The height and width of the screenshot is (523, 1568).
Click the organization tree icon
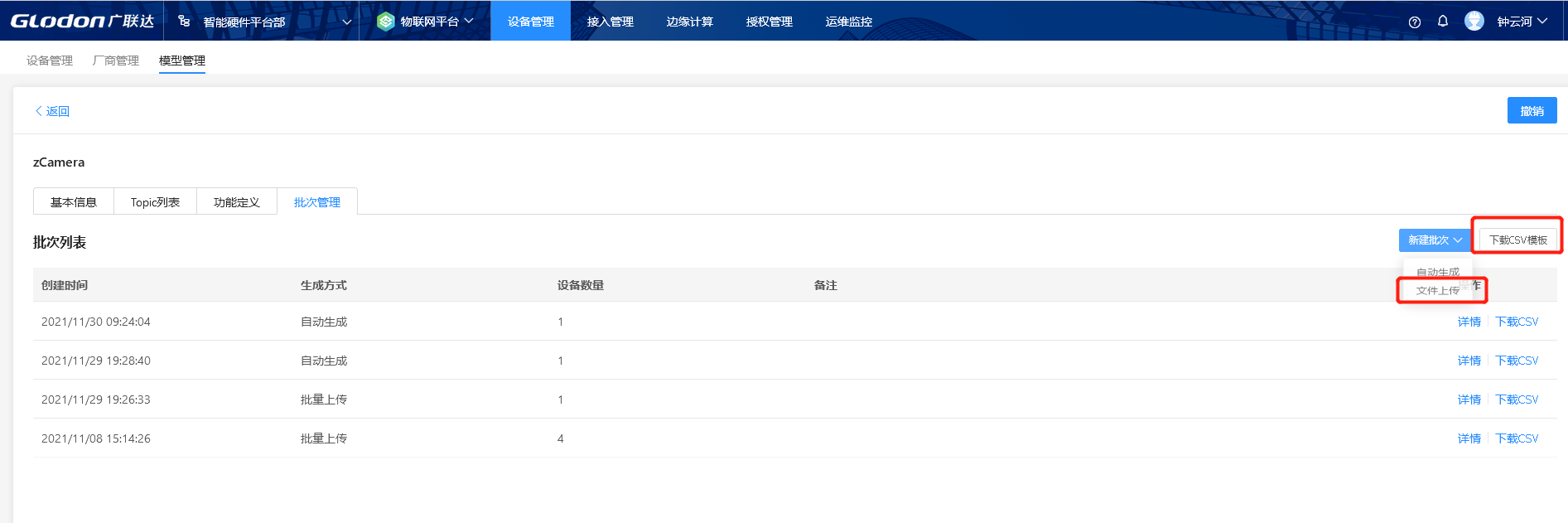pos(184,21)
